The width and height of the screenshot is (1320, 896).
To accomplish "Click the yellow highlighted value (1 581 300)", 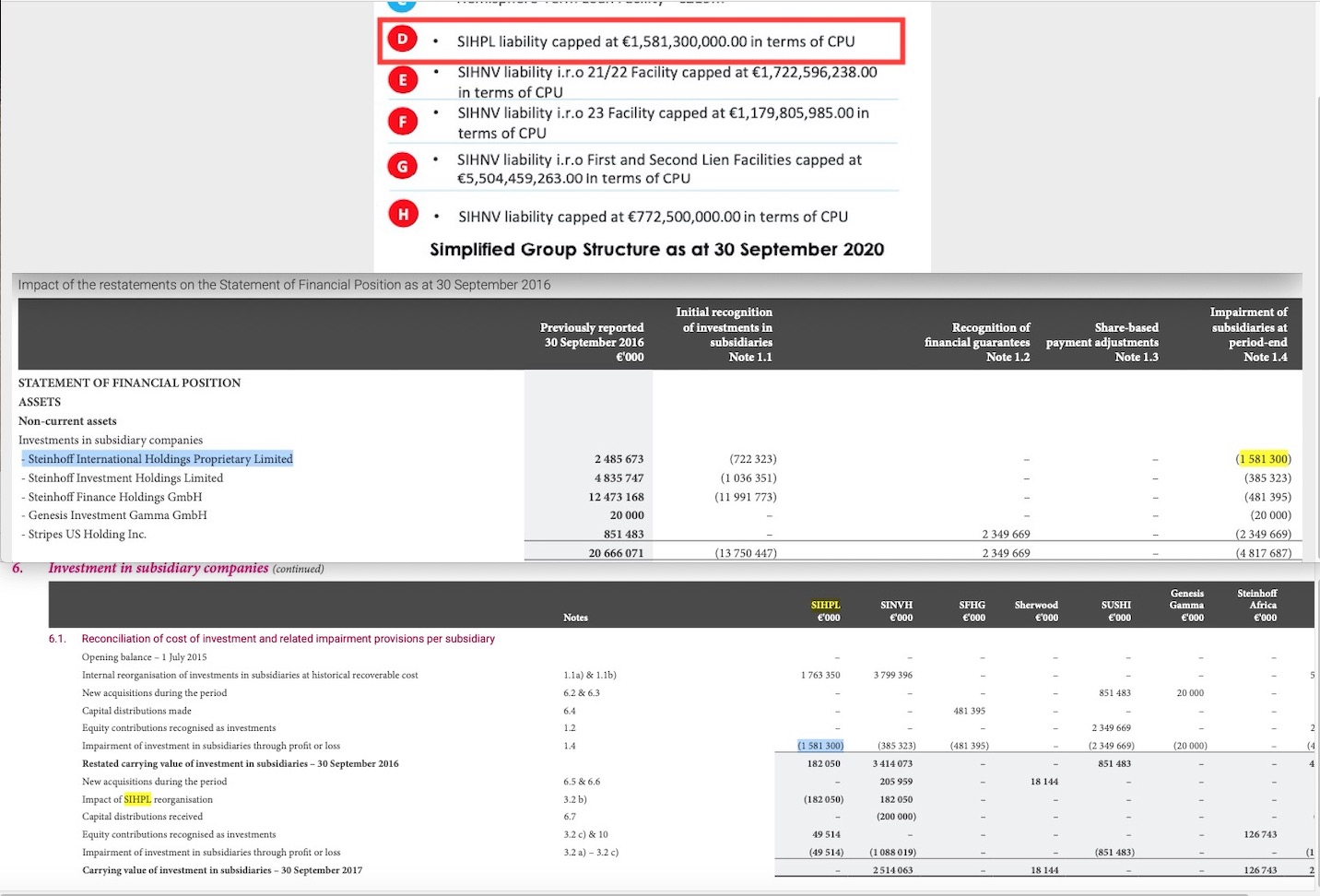I will tap(1265, 458).
